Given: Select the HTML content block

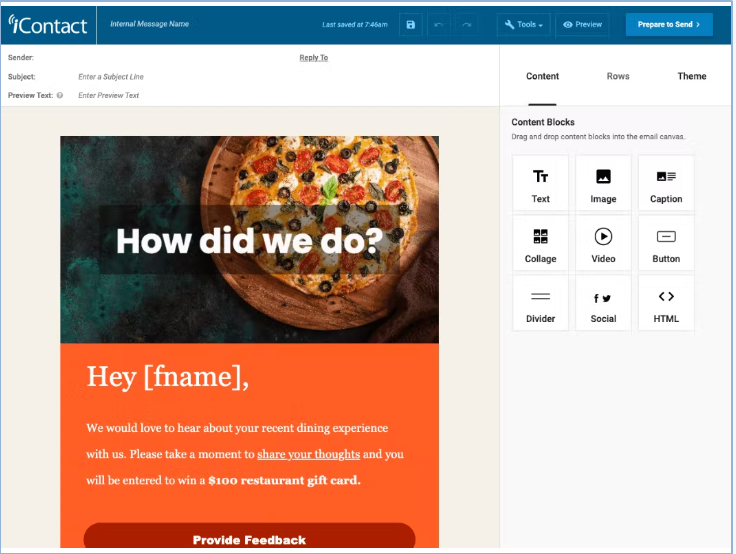Looking at the screenshot, I should pos(666,303).
